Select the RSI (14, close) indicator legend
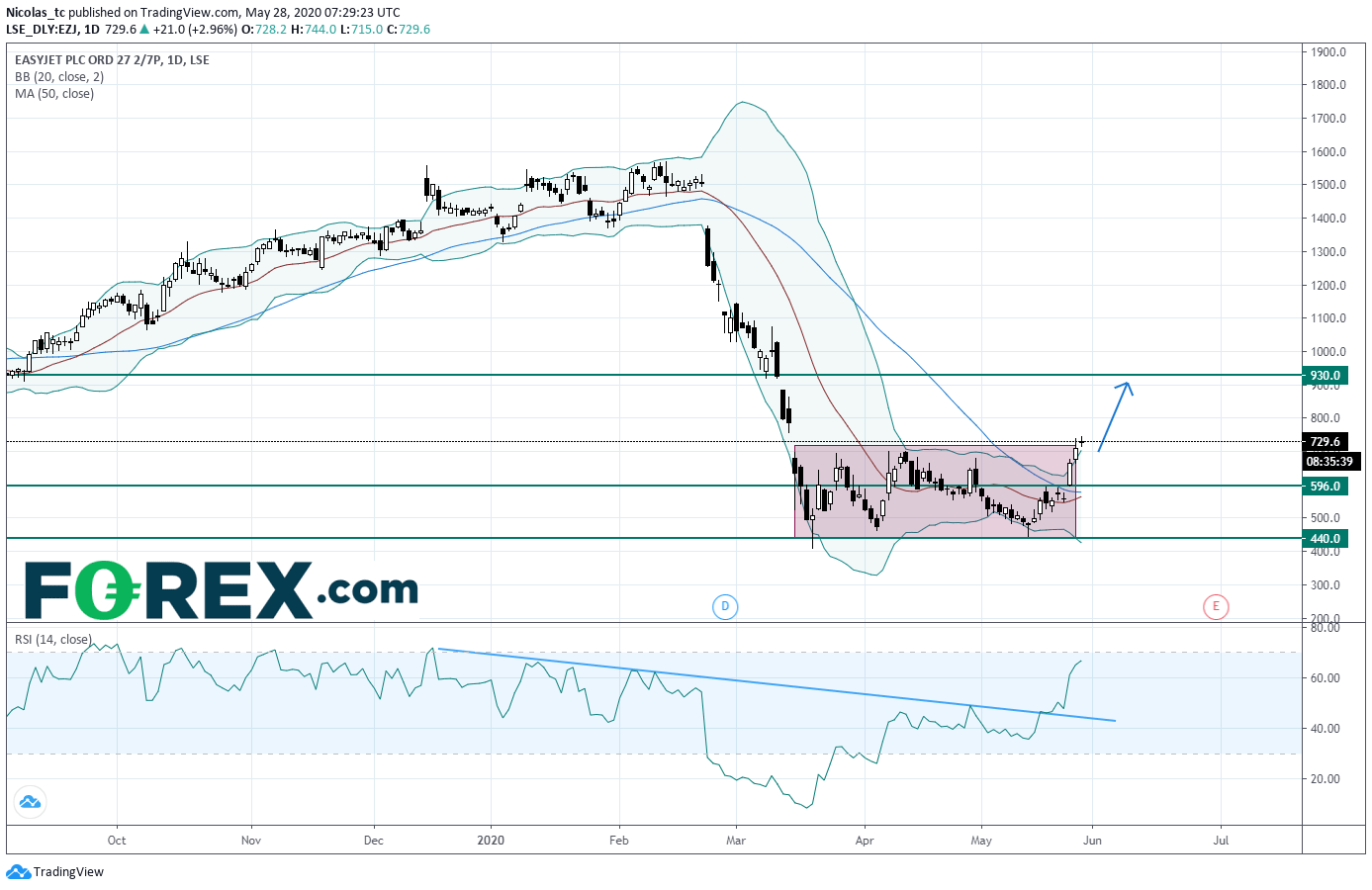The image size is (1372, 890). point(53,640)
